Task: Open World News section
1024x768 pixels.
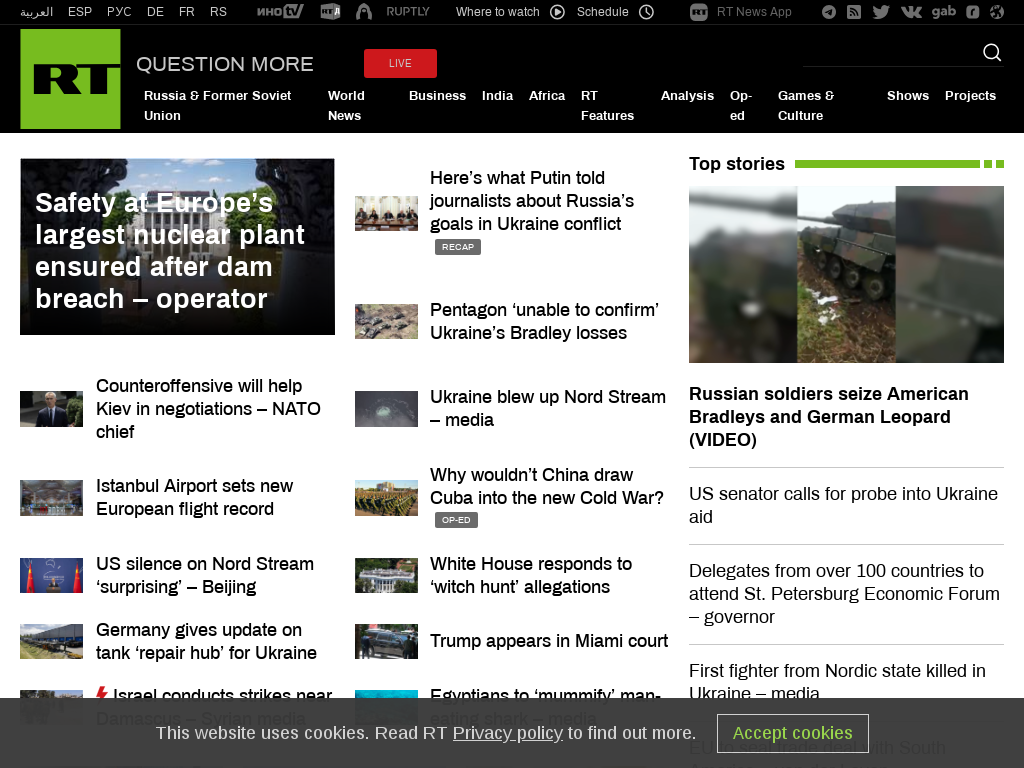Action: [346, 105]
